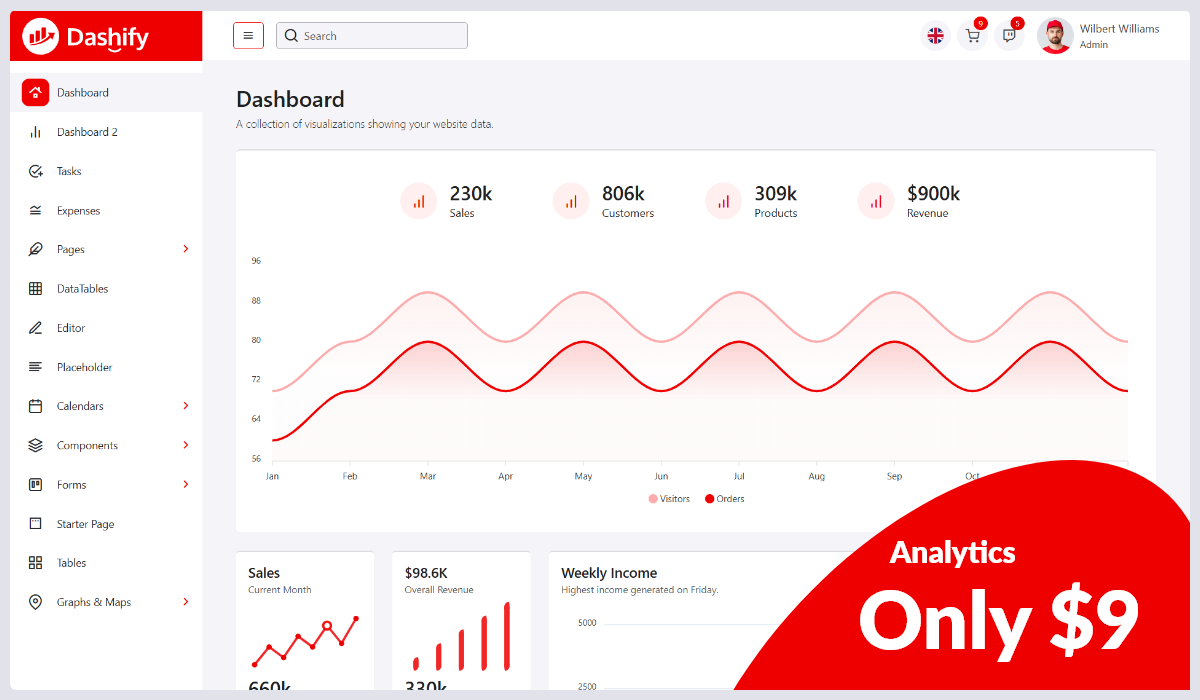Click the shopping cart icon with badge
Viewport: 1200px width, 700px height.
tap(972, 35)
